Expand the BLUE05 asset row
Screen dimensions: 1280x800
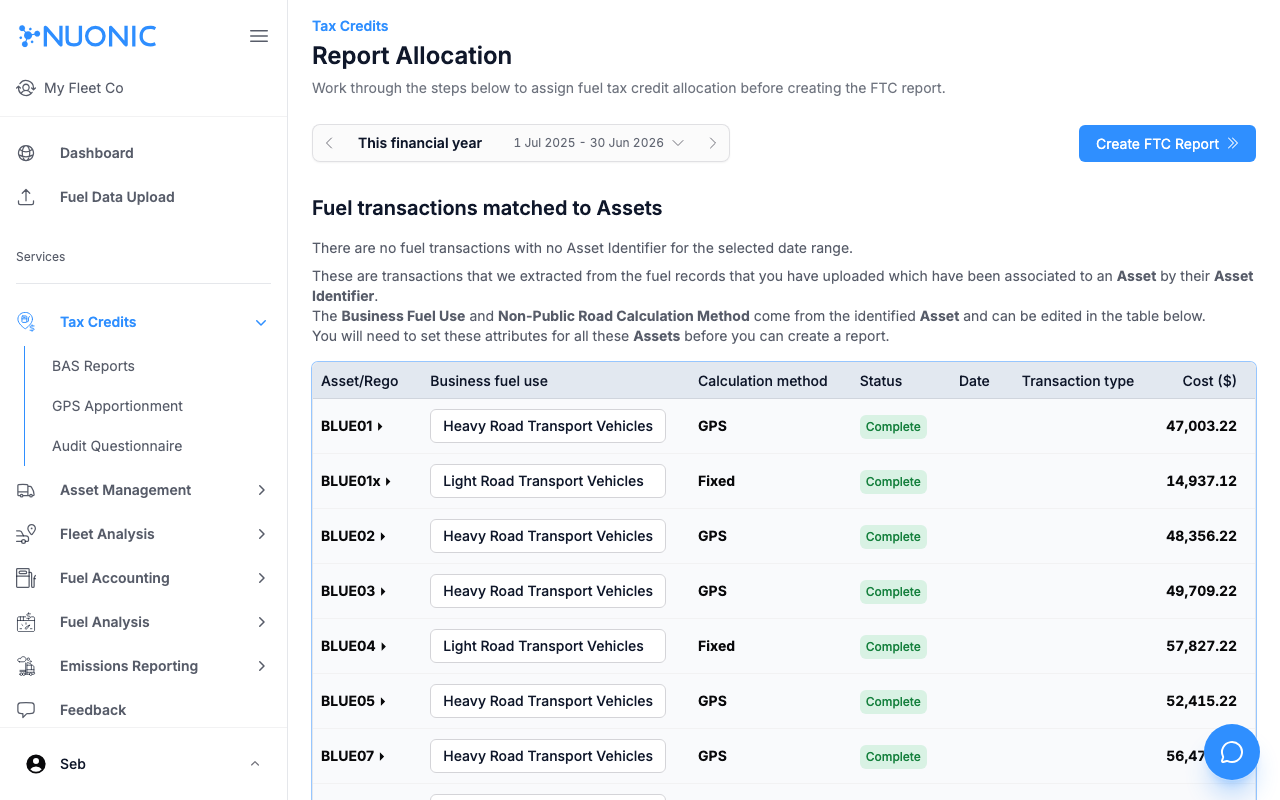[383, 702]
